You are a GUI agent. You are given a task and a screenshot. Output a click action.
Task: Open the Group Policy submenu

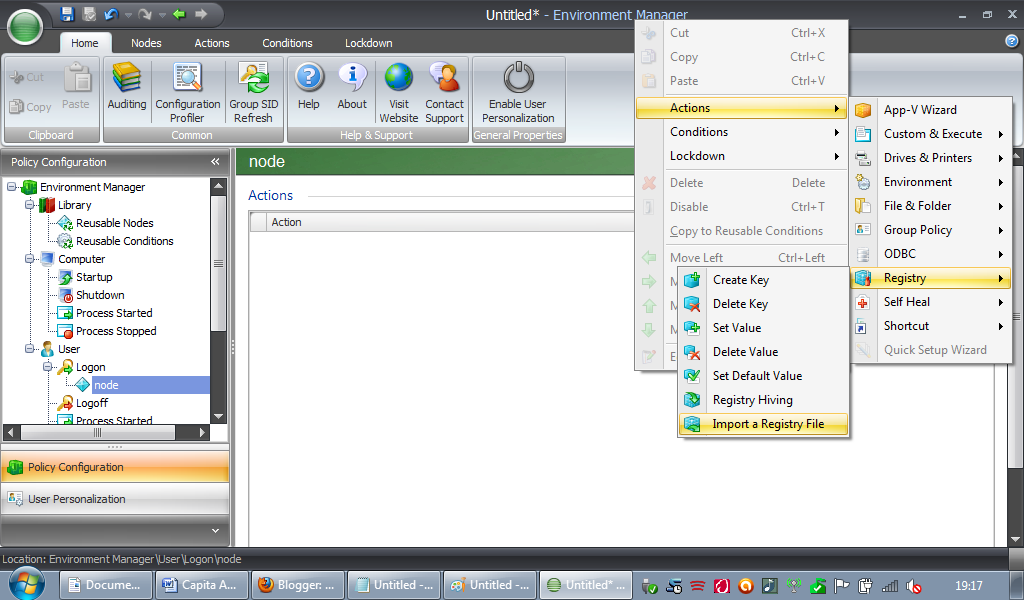[x=931, y=230]
